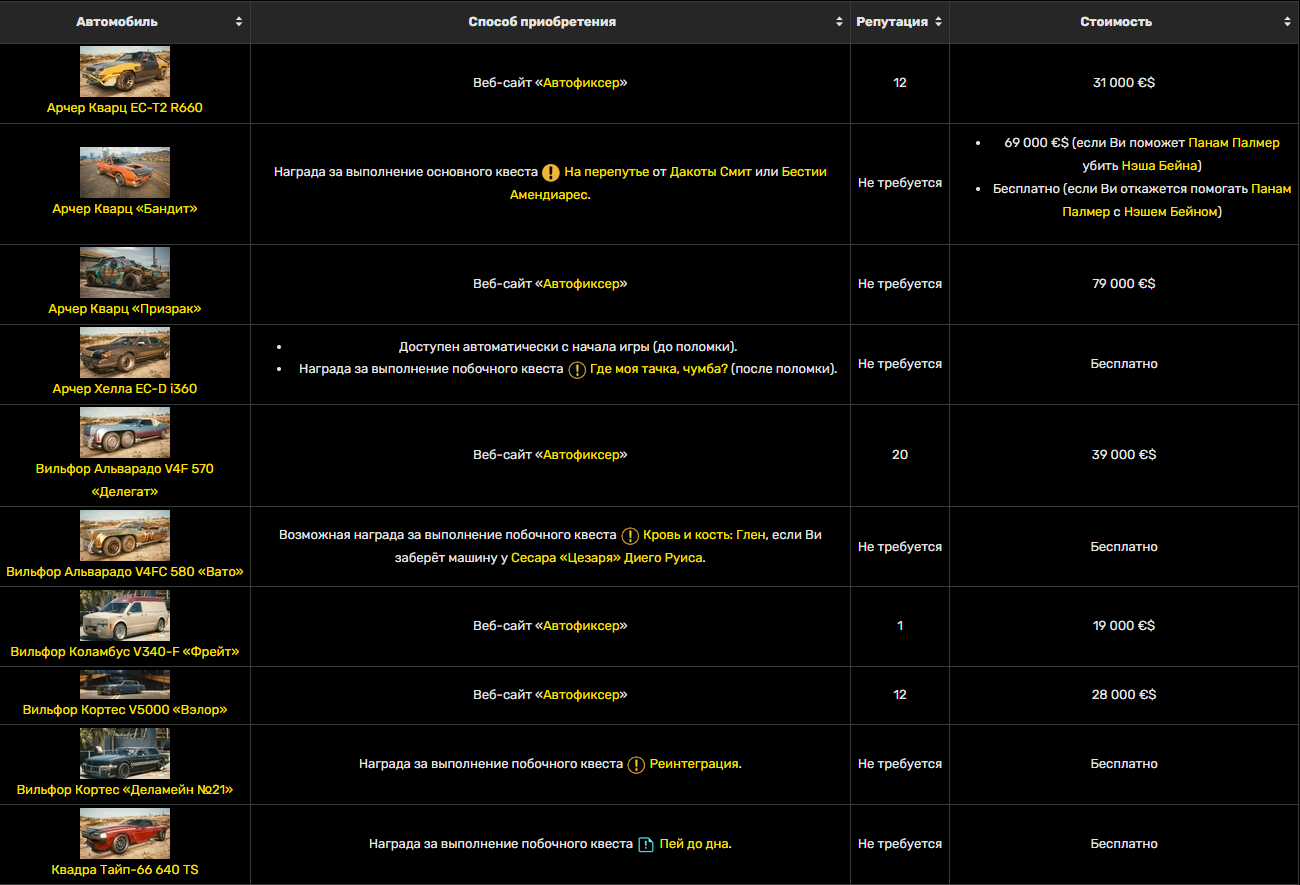
Task: Select price 28 000 €$ cell
Action: [x=1124, y=695]
